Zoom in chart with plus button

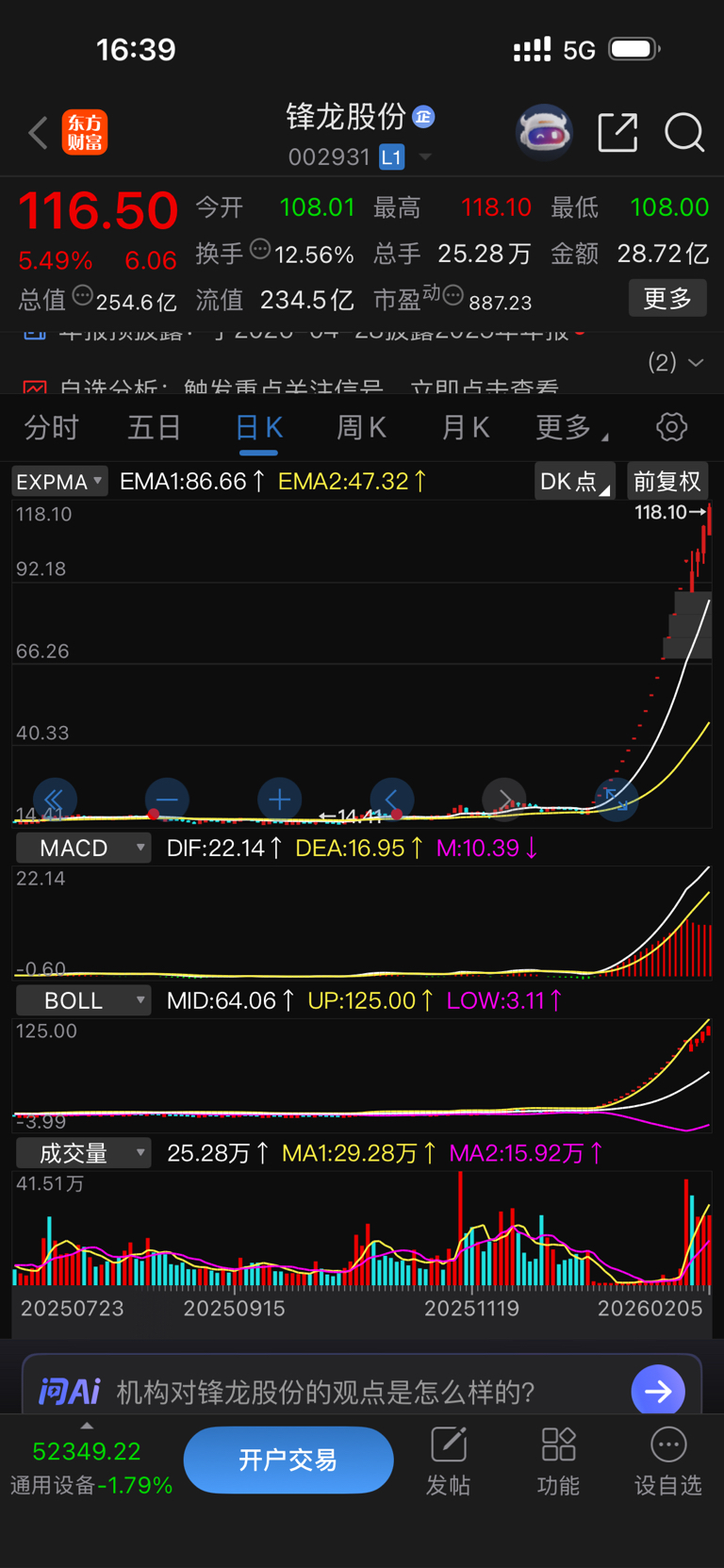click(279, 800)
